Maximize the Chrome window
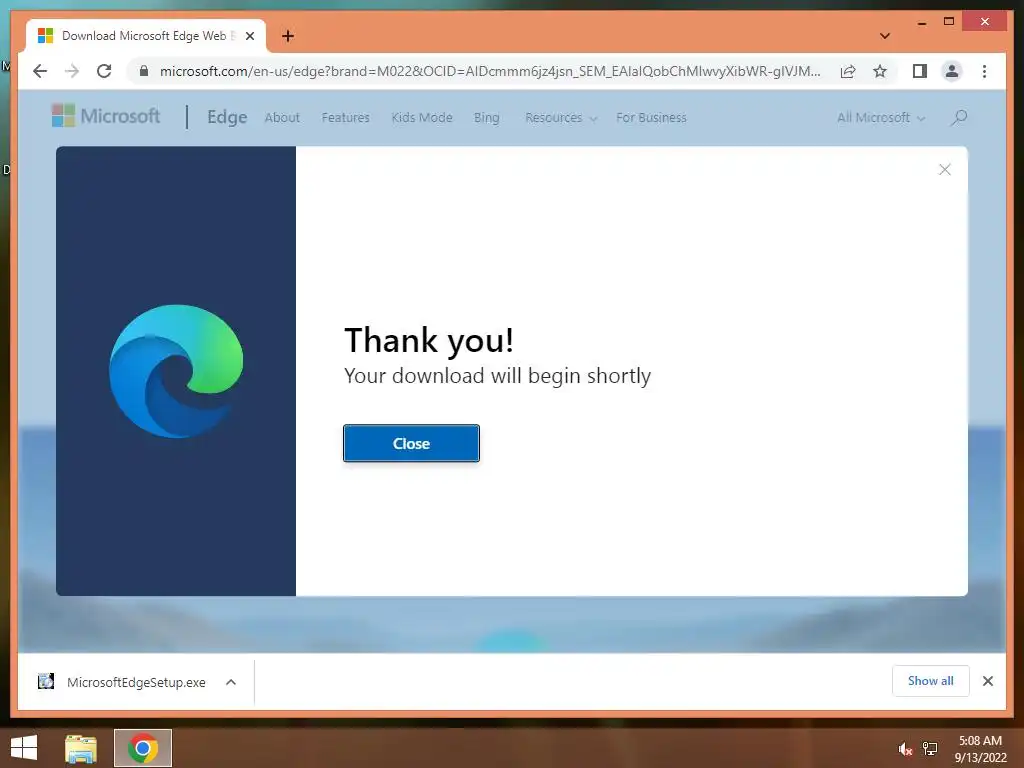 click(x=949, y=22)
